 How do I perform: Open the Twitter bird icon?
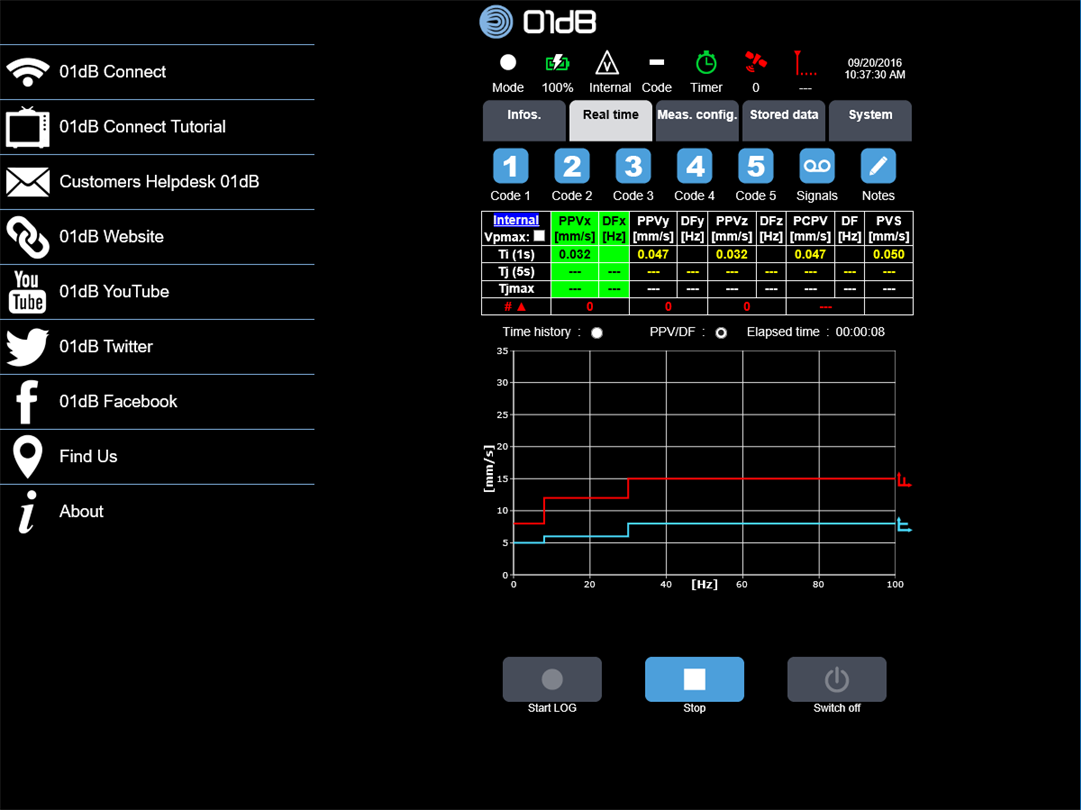tap(28, 347)
